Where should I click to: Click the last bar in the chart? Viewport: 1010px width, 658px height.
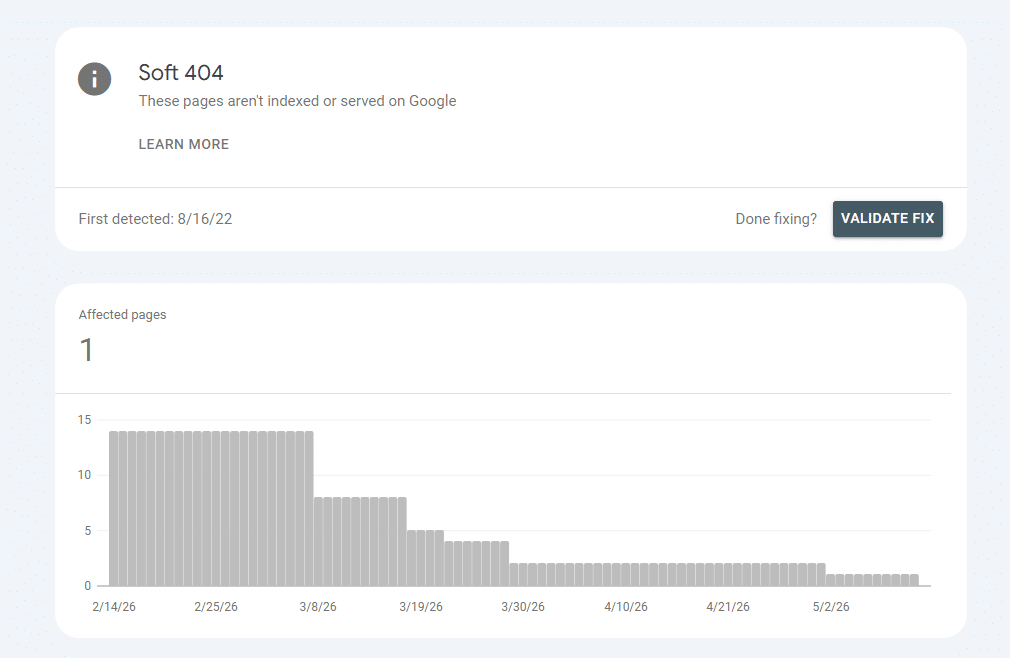914,580
